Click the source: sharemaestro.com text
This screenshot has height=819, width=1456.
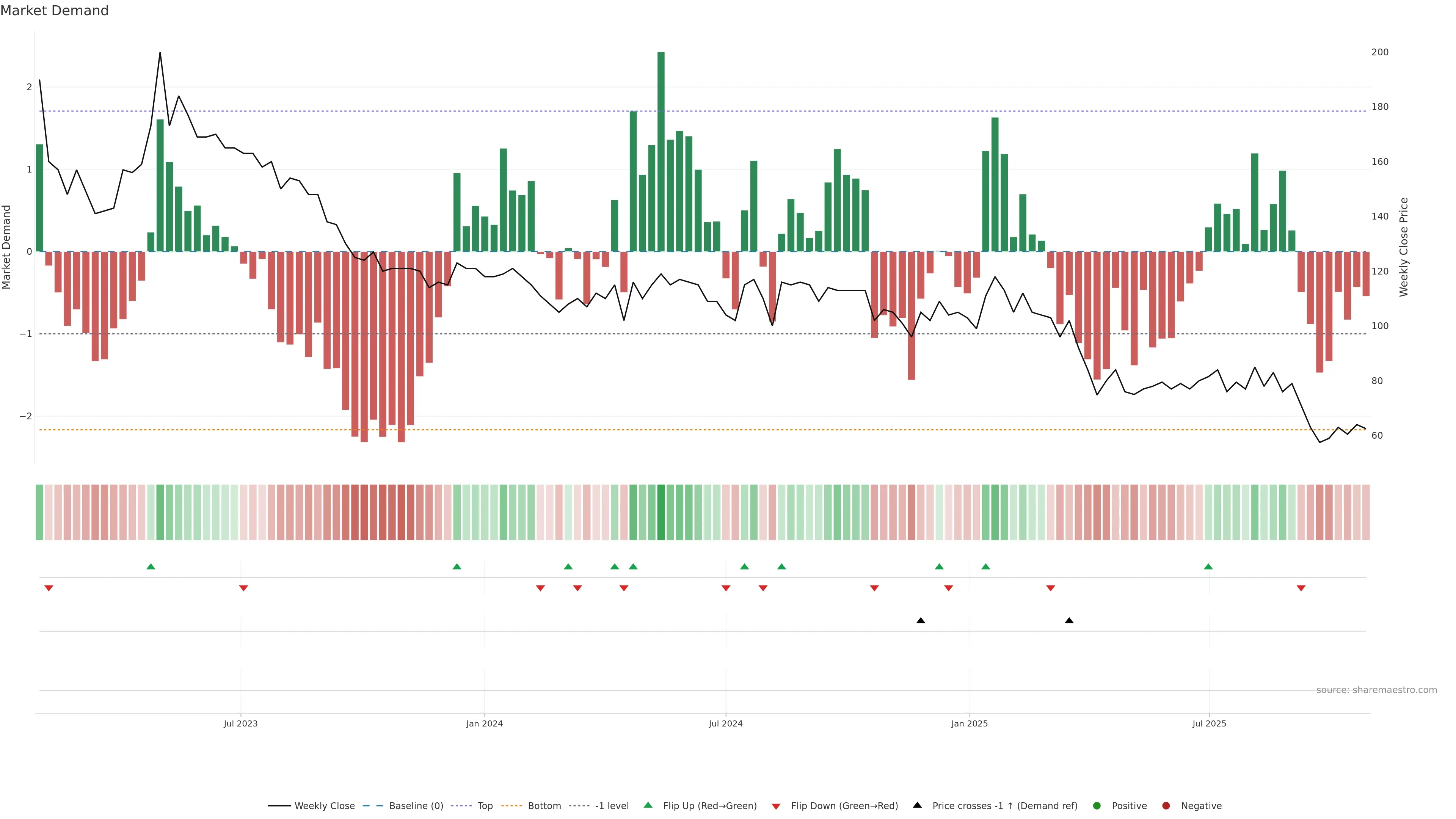point(1376,690)
